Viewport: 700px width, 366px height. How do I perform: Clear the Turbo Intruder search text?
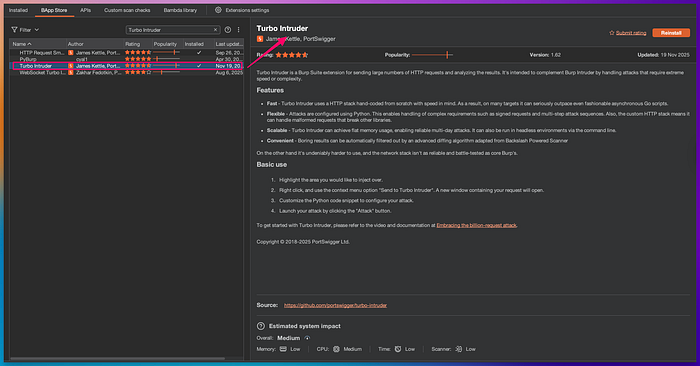tap(215, 30)
